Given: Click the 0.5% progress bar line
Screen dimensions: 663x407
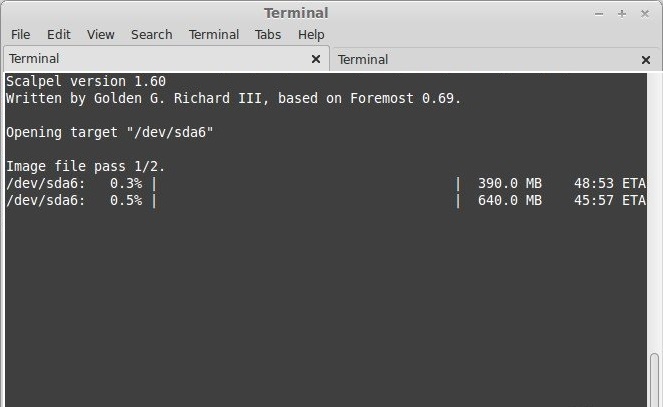Looking at the screenshot, I should click(326, 200).
